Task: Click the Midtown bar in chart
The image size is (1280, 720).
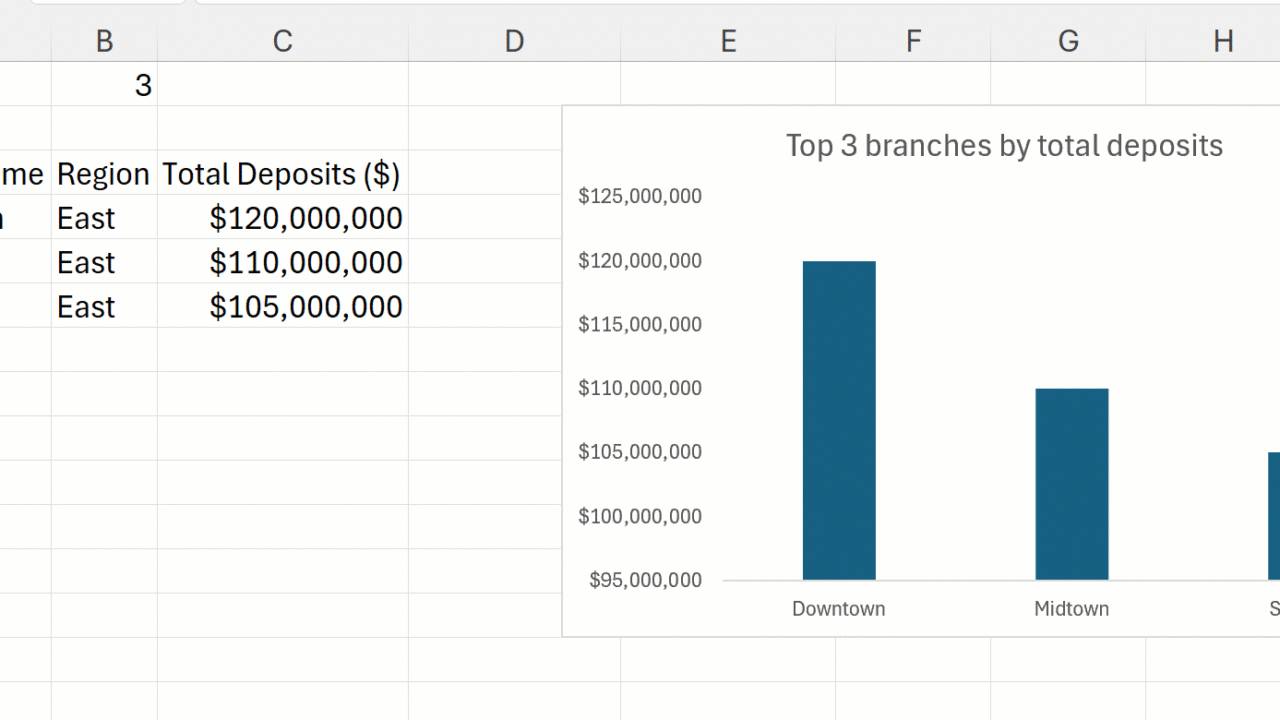Action: click(1071, 484)
